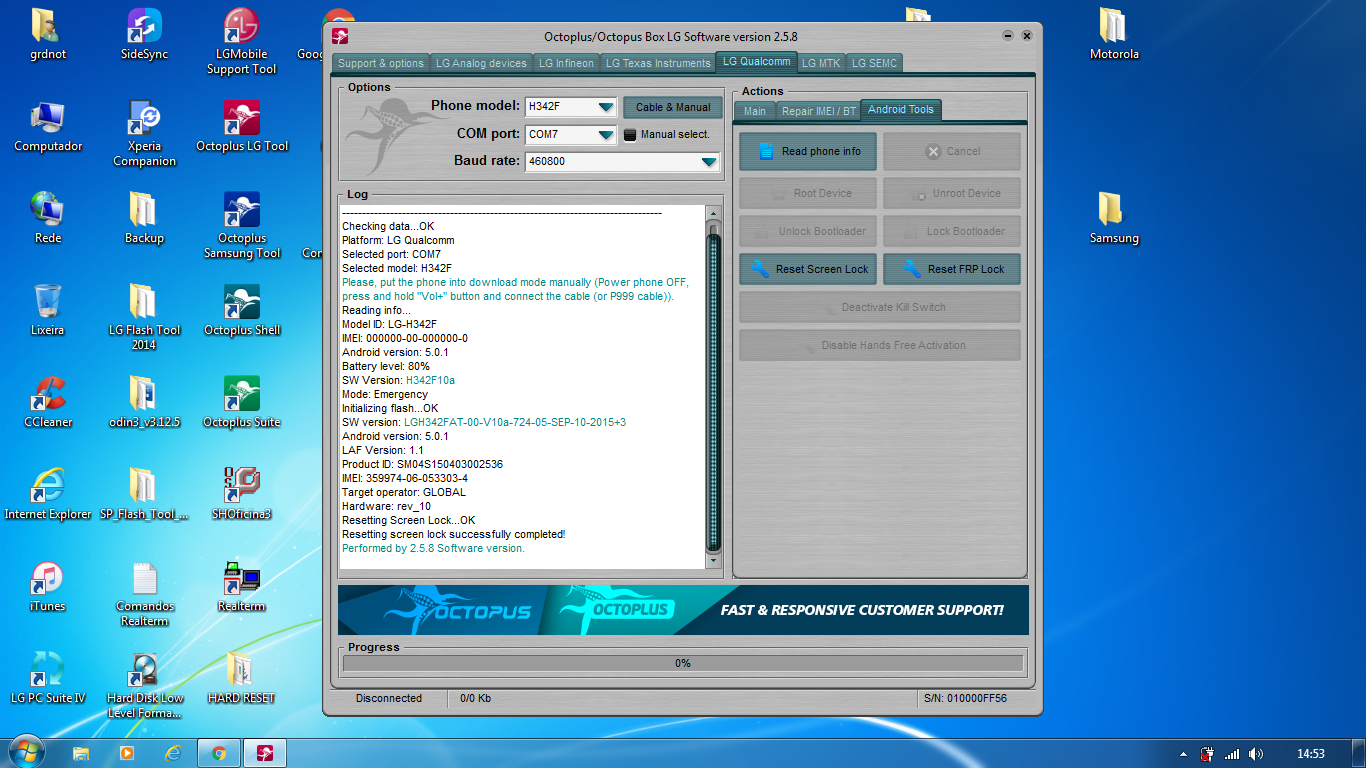1366x768 pixels.
Task: Click the Unlock Bootloader button
Action: [x=808, y=231]
